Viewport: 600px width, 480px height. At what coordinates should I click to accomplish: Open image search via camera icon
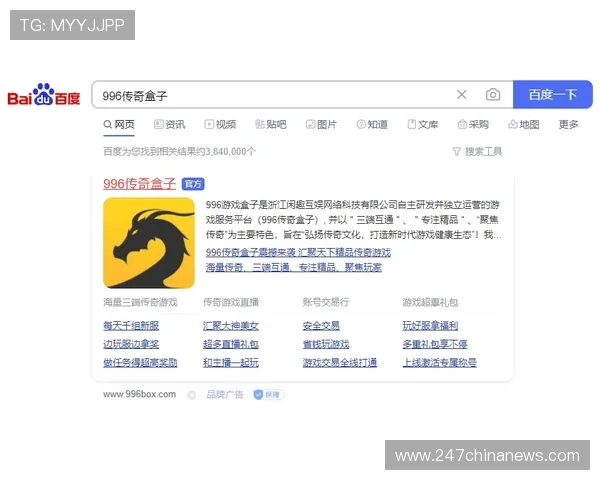[493, 95]
